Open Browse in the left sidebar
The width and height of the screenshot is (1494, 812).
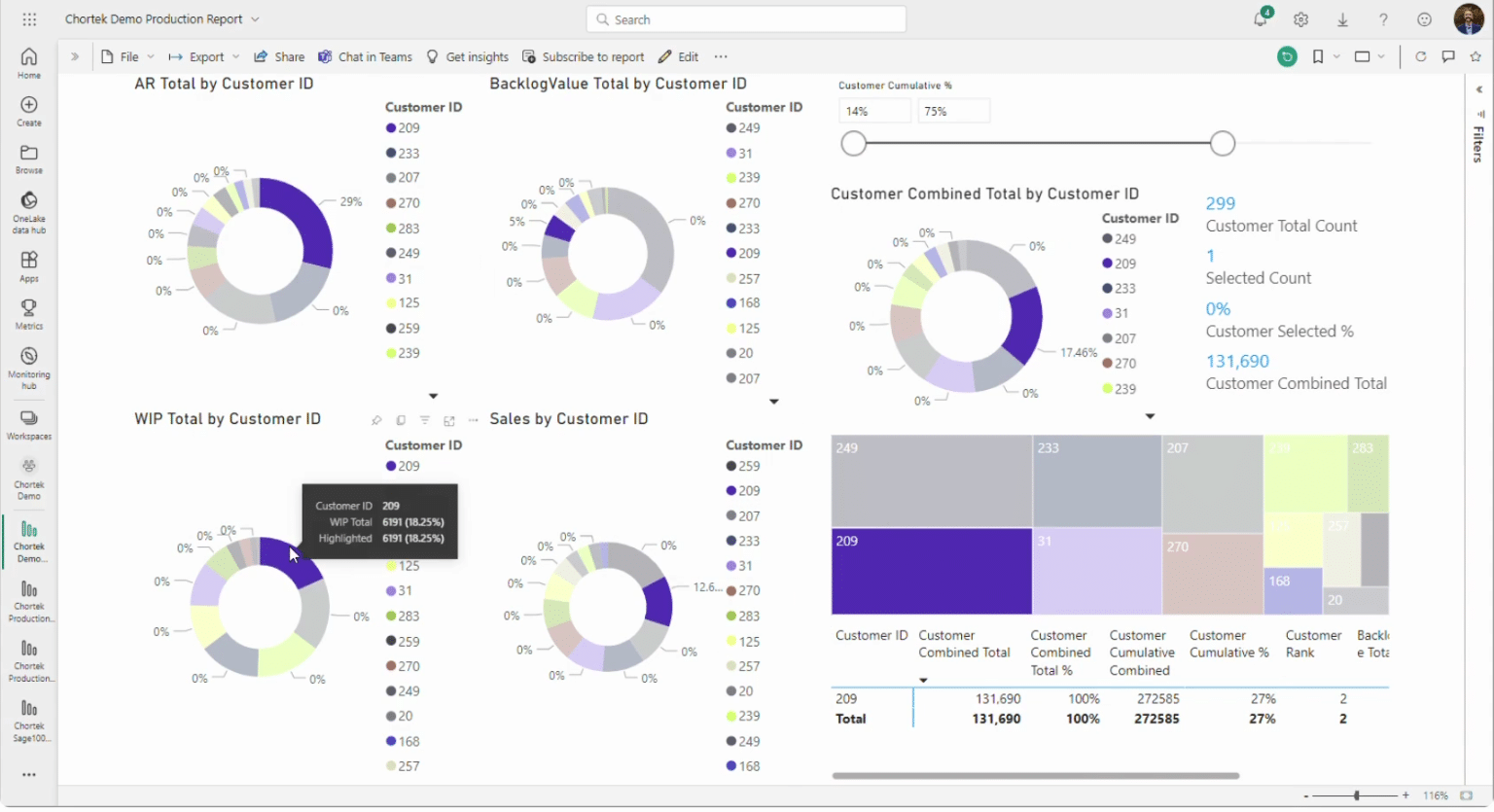[29, 159]
